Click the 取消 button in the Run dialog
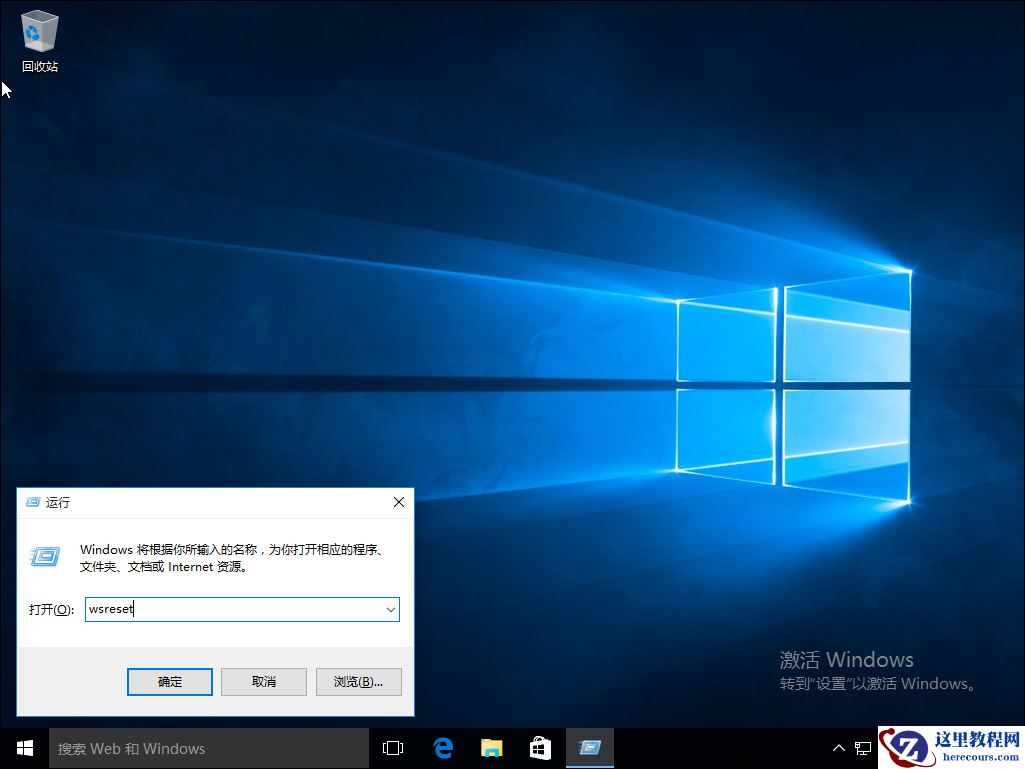1025x769 pixels. tap(263, 681)
